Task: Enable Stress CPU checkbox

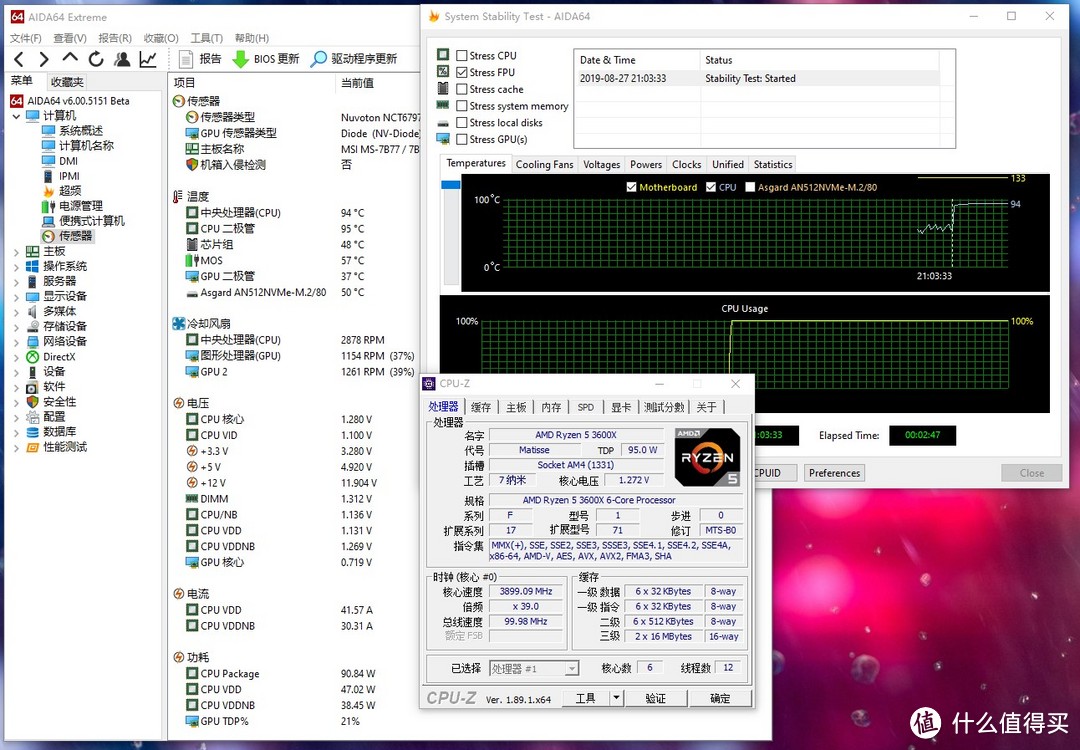Action: [x=462, y=56]
